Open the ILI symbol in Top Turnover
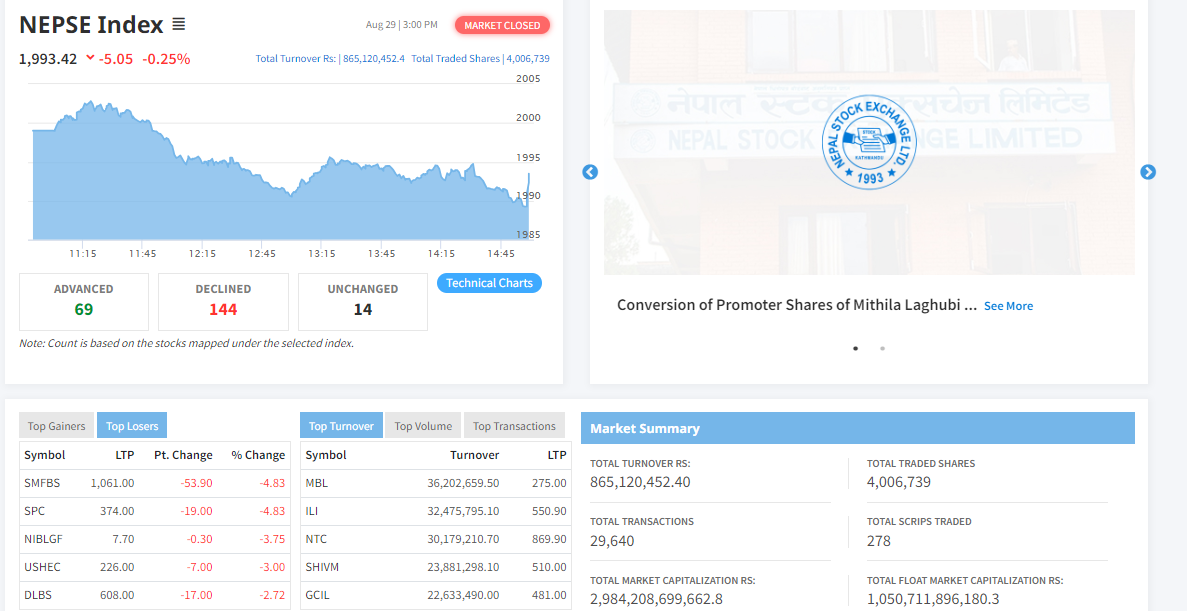Screen dimensions: 1187x611 (311, 511)
